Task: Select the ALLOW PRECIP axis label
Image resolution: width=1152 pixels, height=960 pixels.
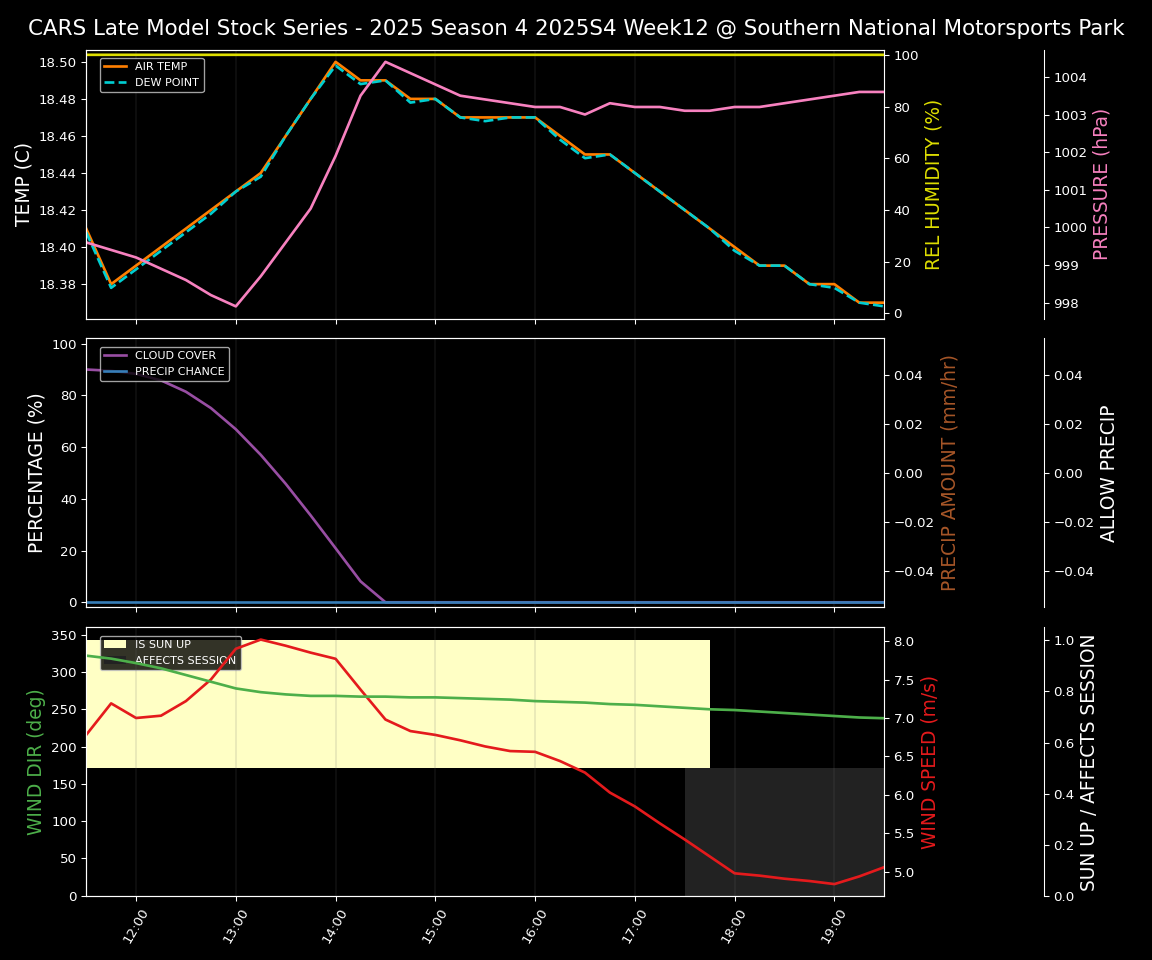Action: (x=1108, y=473)
